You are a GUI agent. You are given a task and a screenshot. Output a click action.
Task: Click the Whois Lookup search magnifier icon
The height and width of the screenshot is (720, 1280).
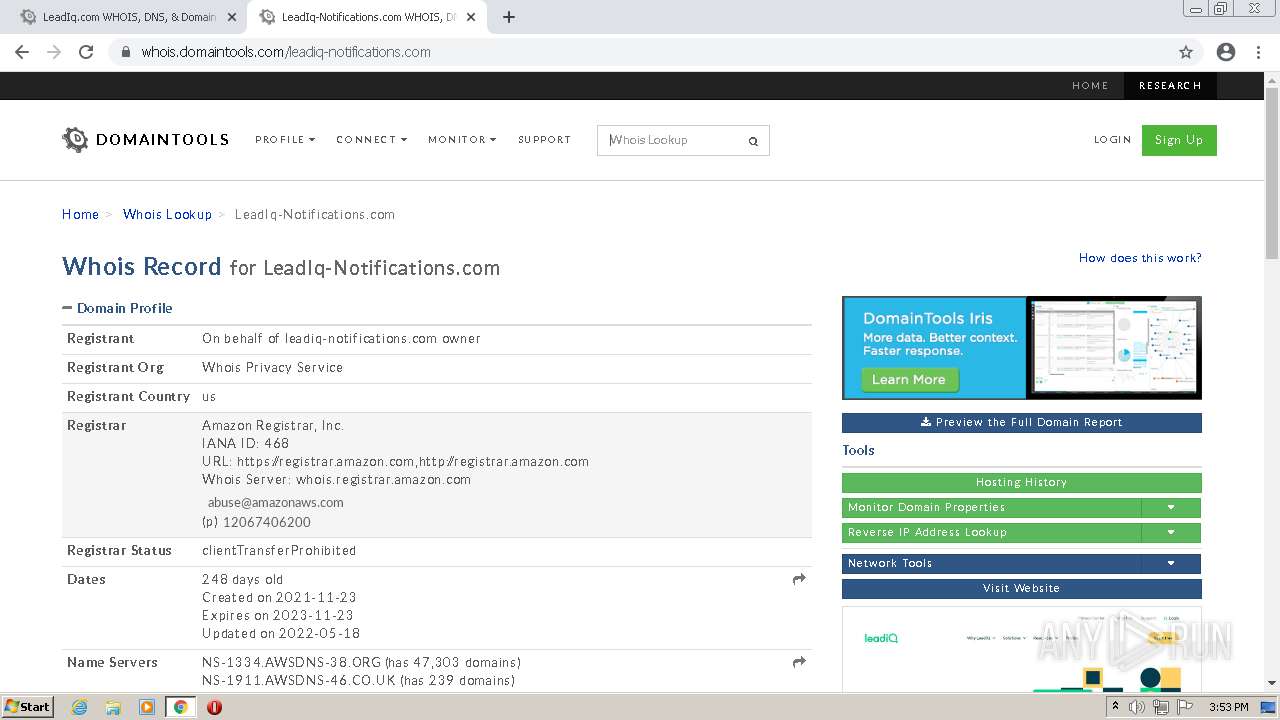(x=753, y=141)
